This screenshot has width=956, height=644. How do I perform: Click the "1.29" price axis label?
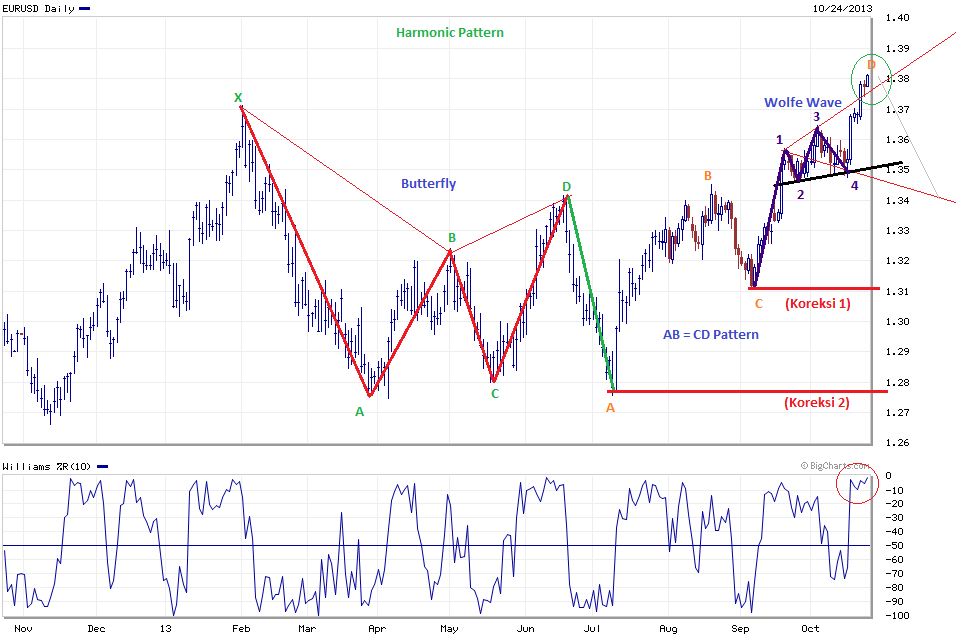(897, 351)
